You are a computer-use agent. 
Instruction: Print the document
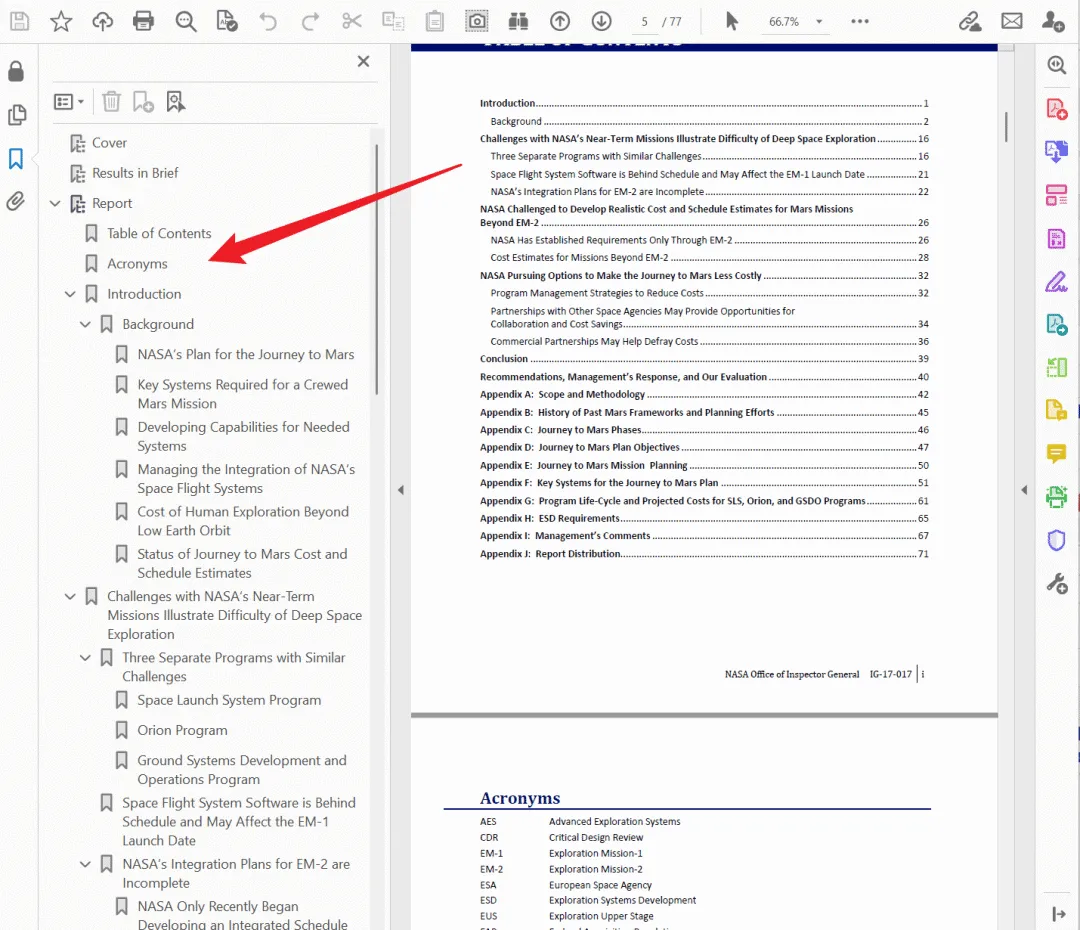(143, 21)
